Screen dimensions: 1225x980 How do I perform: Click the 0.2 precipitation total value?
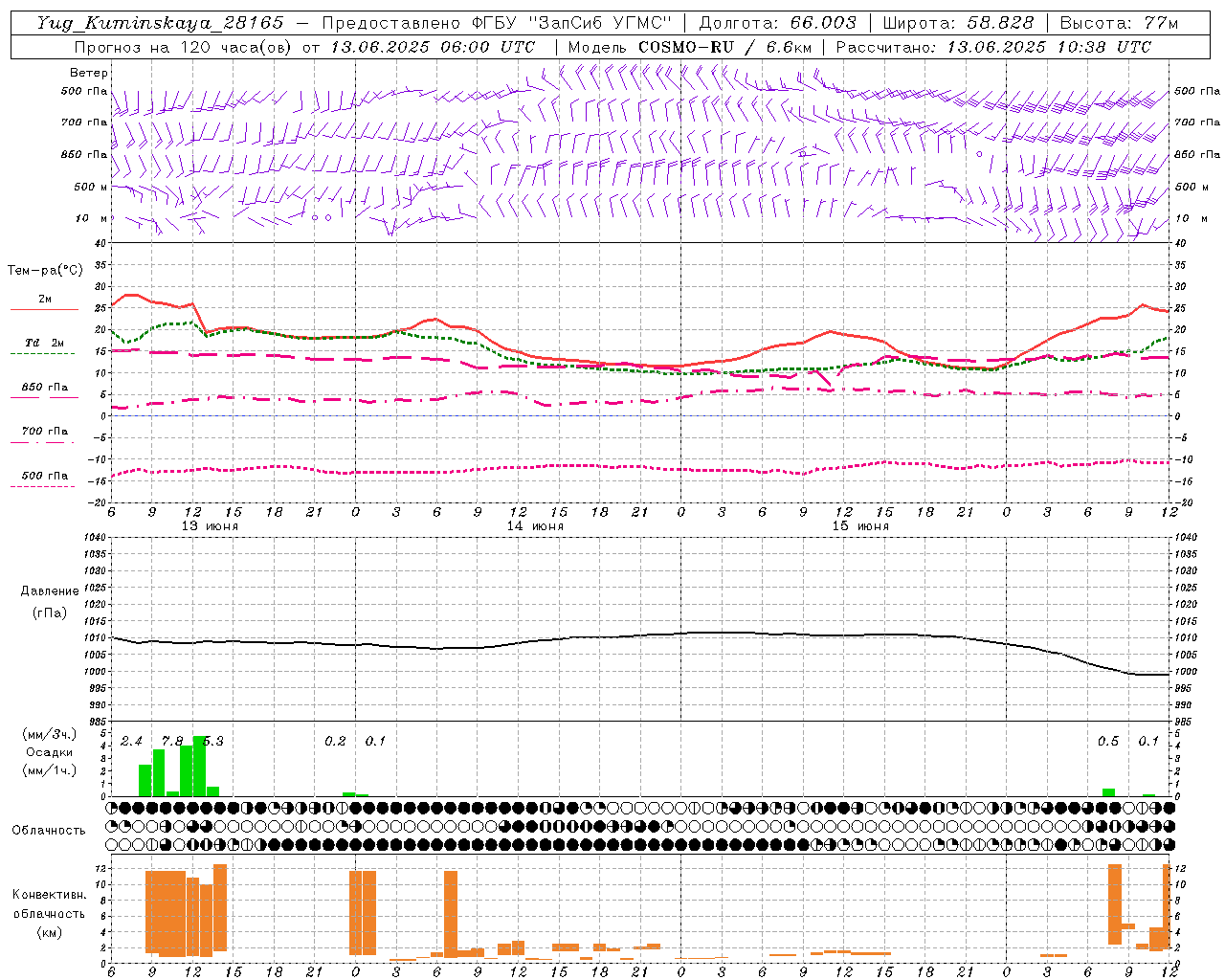pyautogui.click(x=335, y=742)
